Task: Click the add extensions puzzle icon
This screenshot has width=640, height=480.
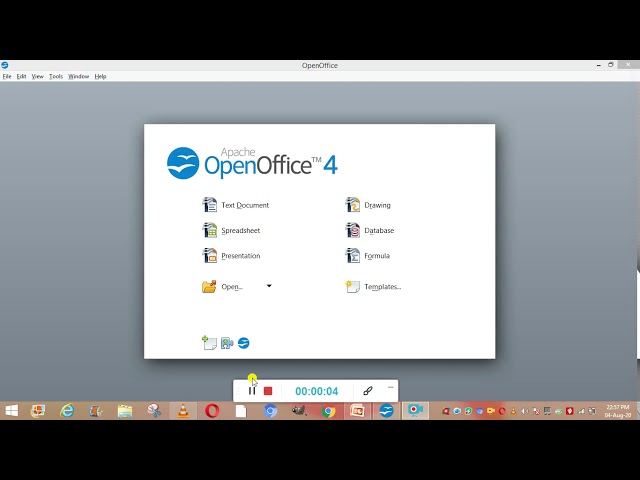Action: 227,343
